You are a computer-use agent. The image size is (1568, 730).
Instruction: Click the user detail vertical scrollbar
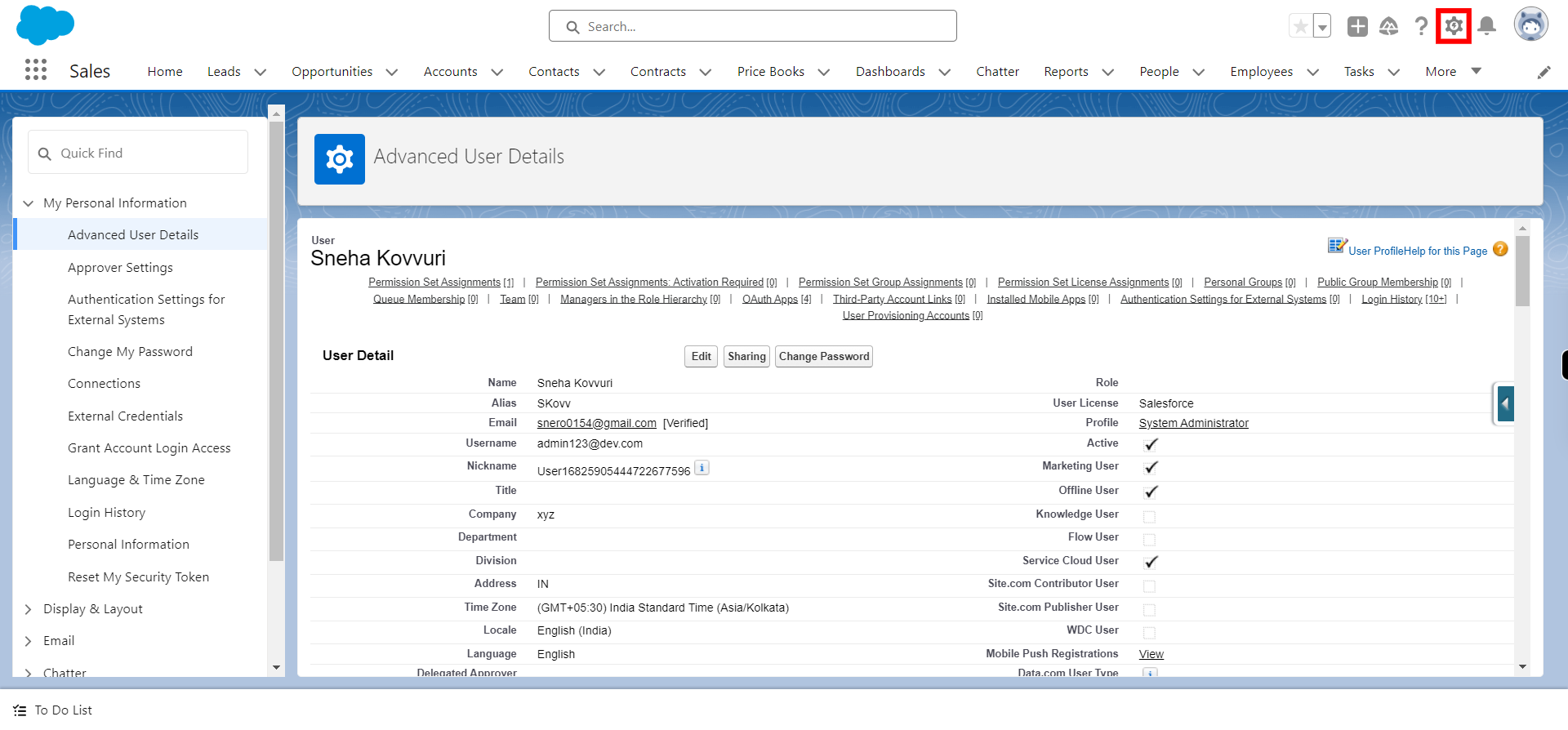[x=1522, y=271]
